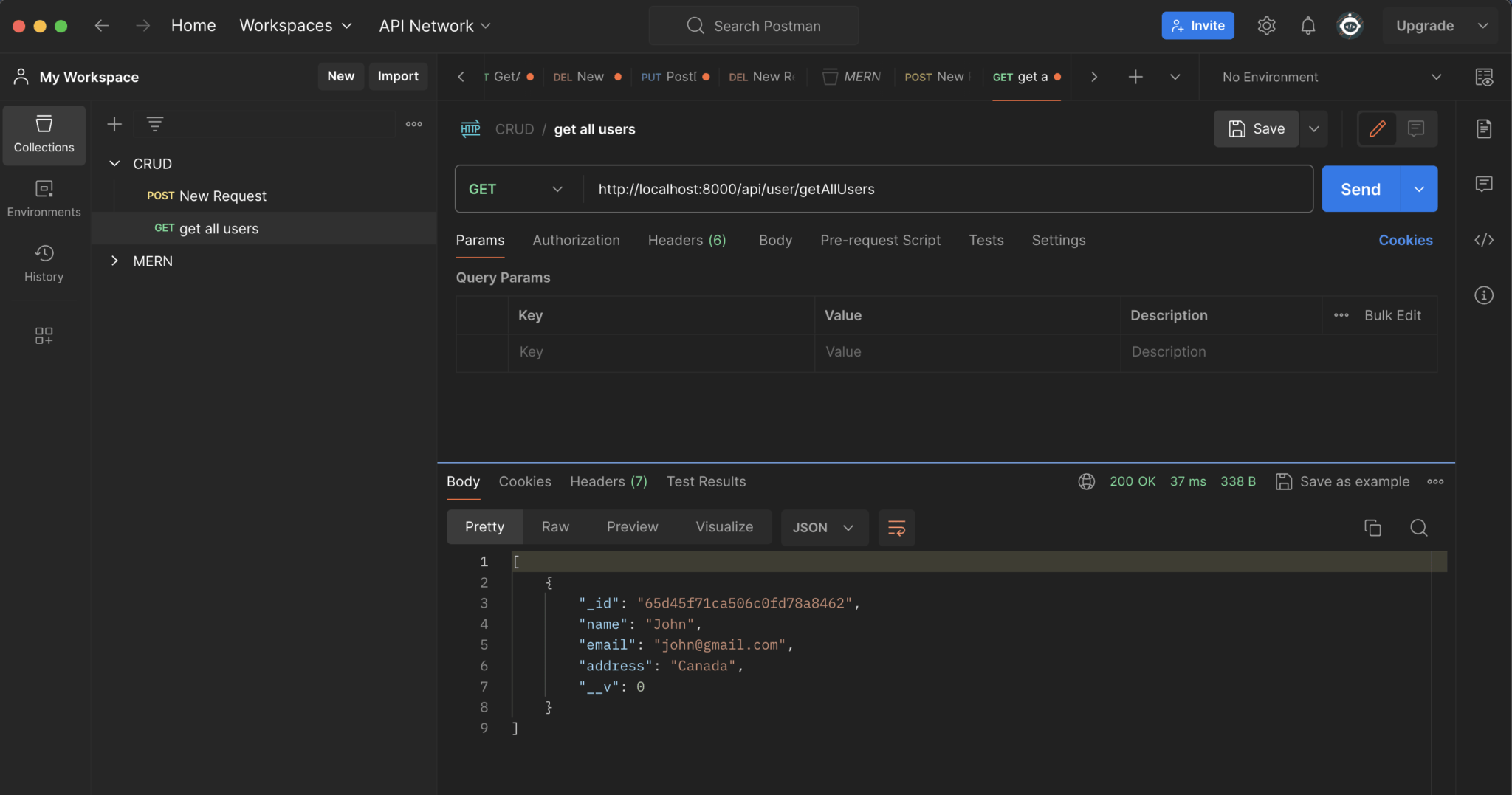Click the Invite button
Viewport: 1512px width, 795px height.
pyautogui.click(x=1197, y=26)
